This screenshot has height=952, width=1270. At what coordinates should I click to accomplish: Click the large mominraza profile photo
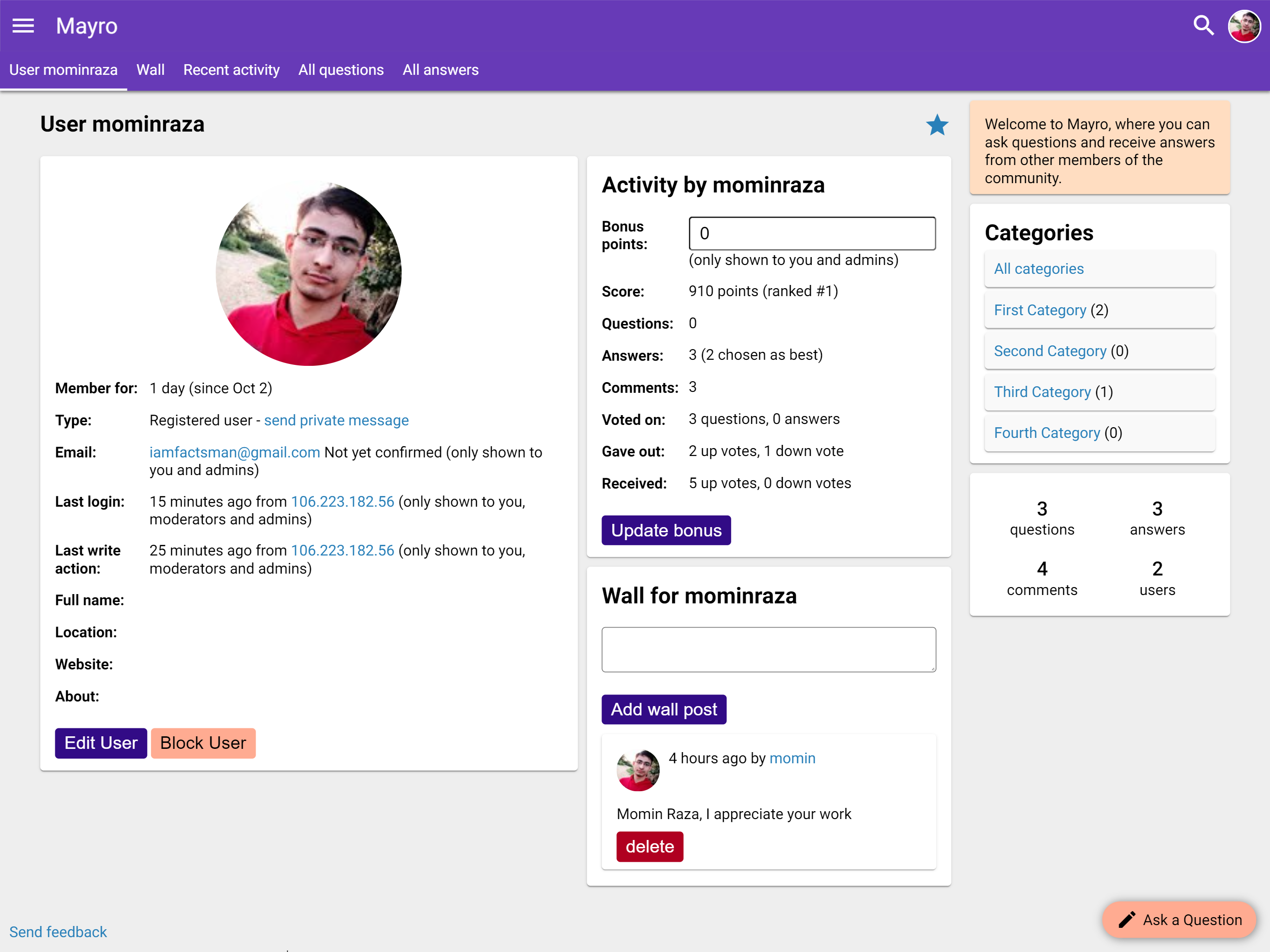tap(308, 273)
